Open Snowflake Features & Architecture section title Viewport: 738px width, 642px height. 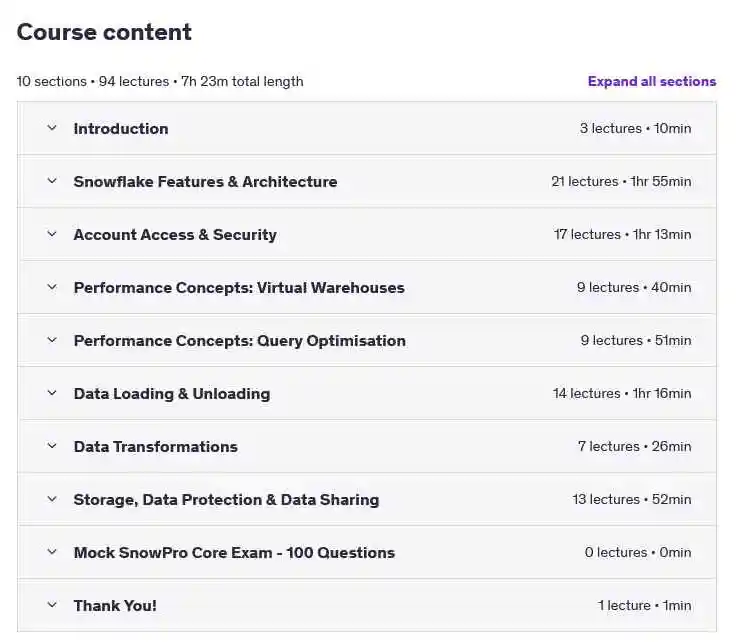point(205,182)
